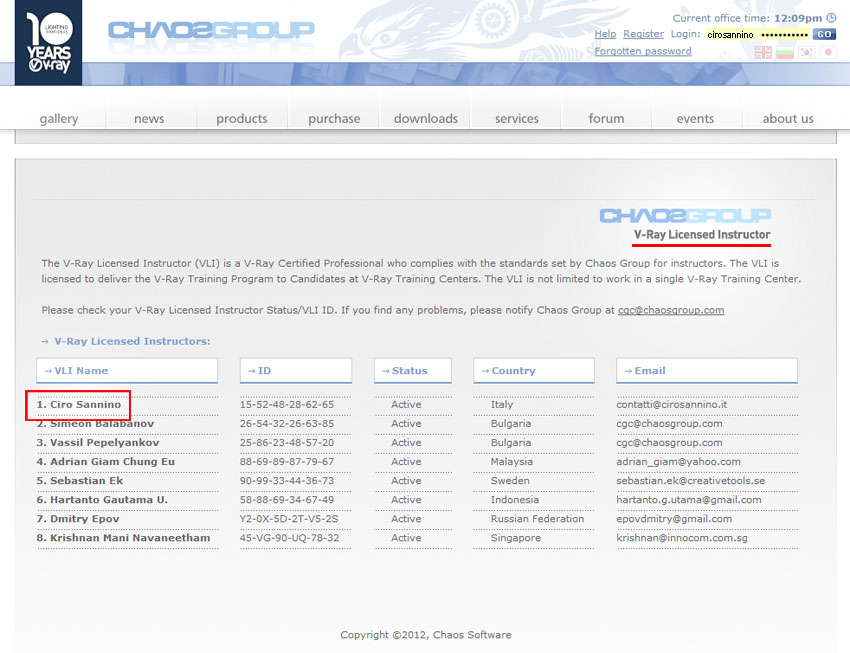Click the country cell Russian Federation
The image size is (850, 653).
(537, 518)
